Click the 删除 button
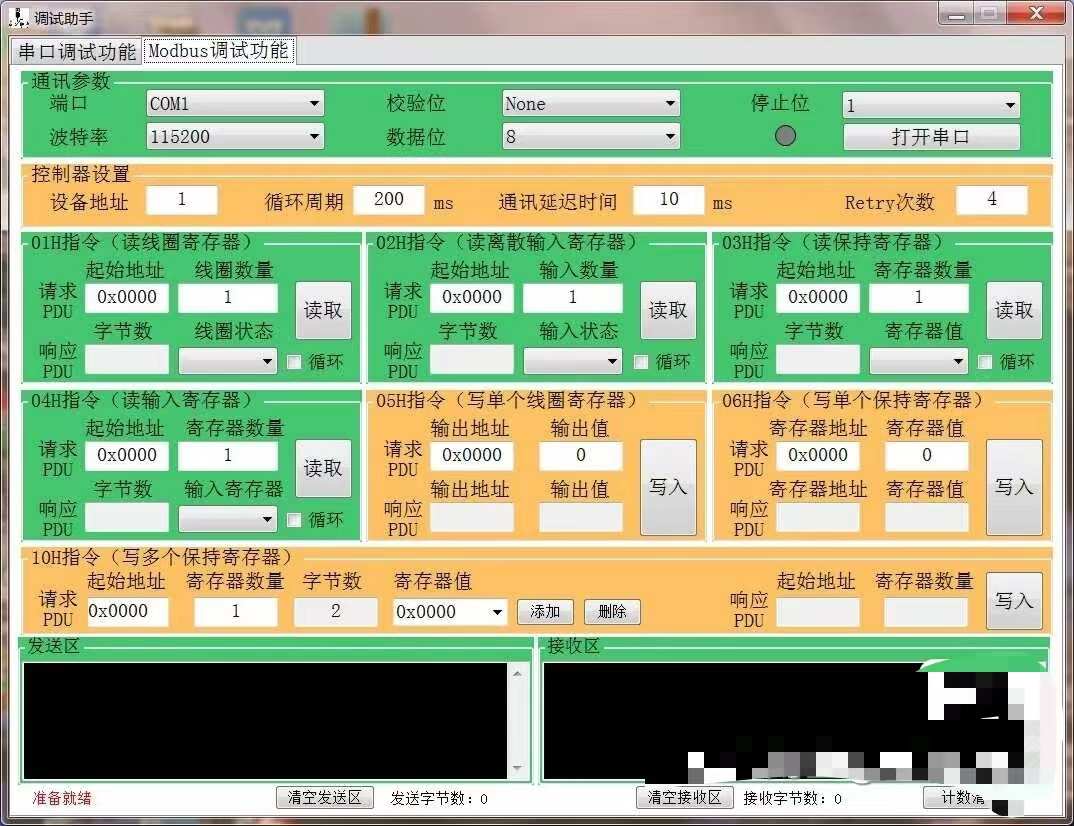 612,612
